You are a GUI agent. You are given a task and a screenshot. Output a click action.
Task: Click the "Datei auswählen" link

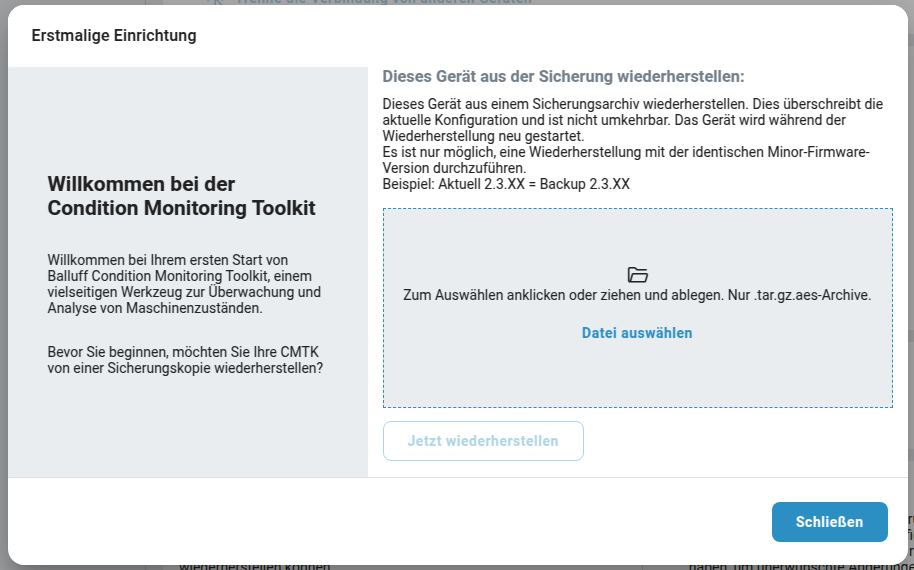pos(637,333)
